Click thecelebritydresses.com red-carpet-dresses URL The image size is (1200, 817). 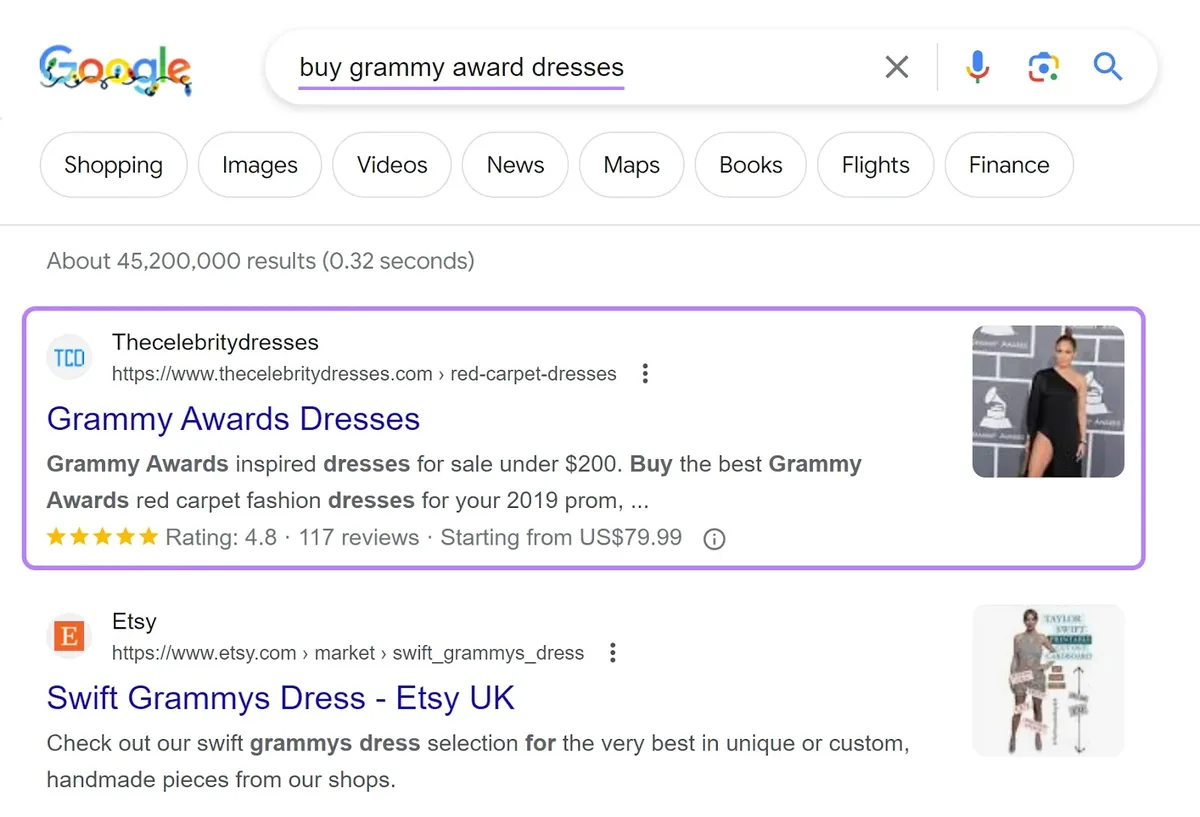point(364,374)
